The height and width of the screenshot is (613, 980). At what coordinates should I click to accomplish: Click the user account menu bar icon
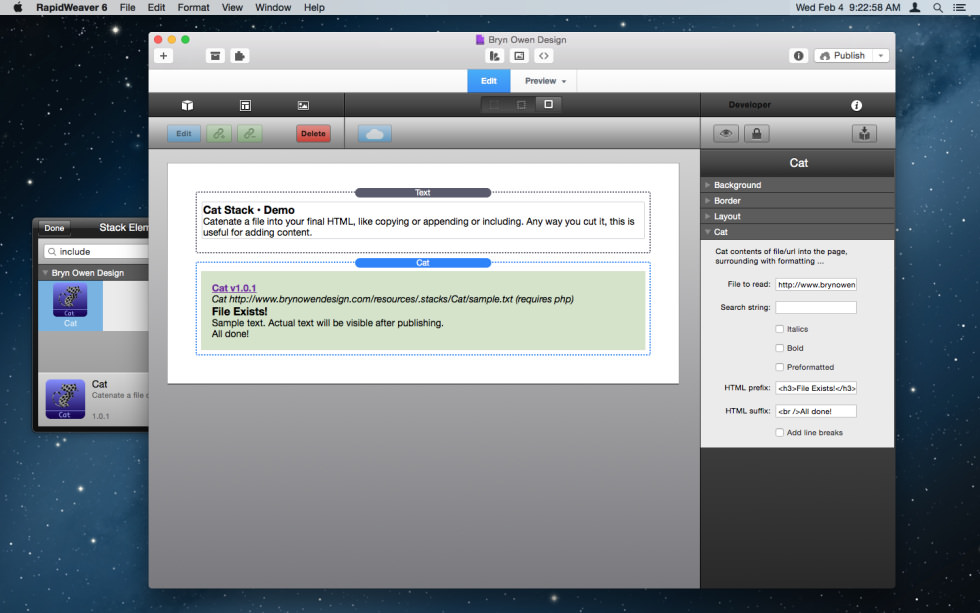click(914, 7)
